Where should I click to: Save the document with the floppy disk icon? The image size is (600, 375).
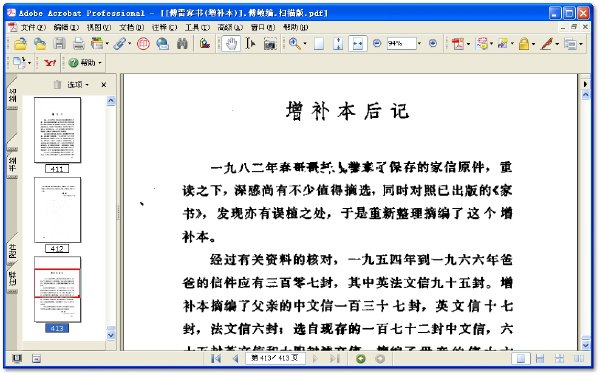[x=59, y=44]
